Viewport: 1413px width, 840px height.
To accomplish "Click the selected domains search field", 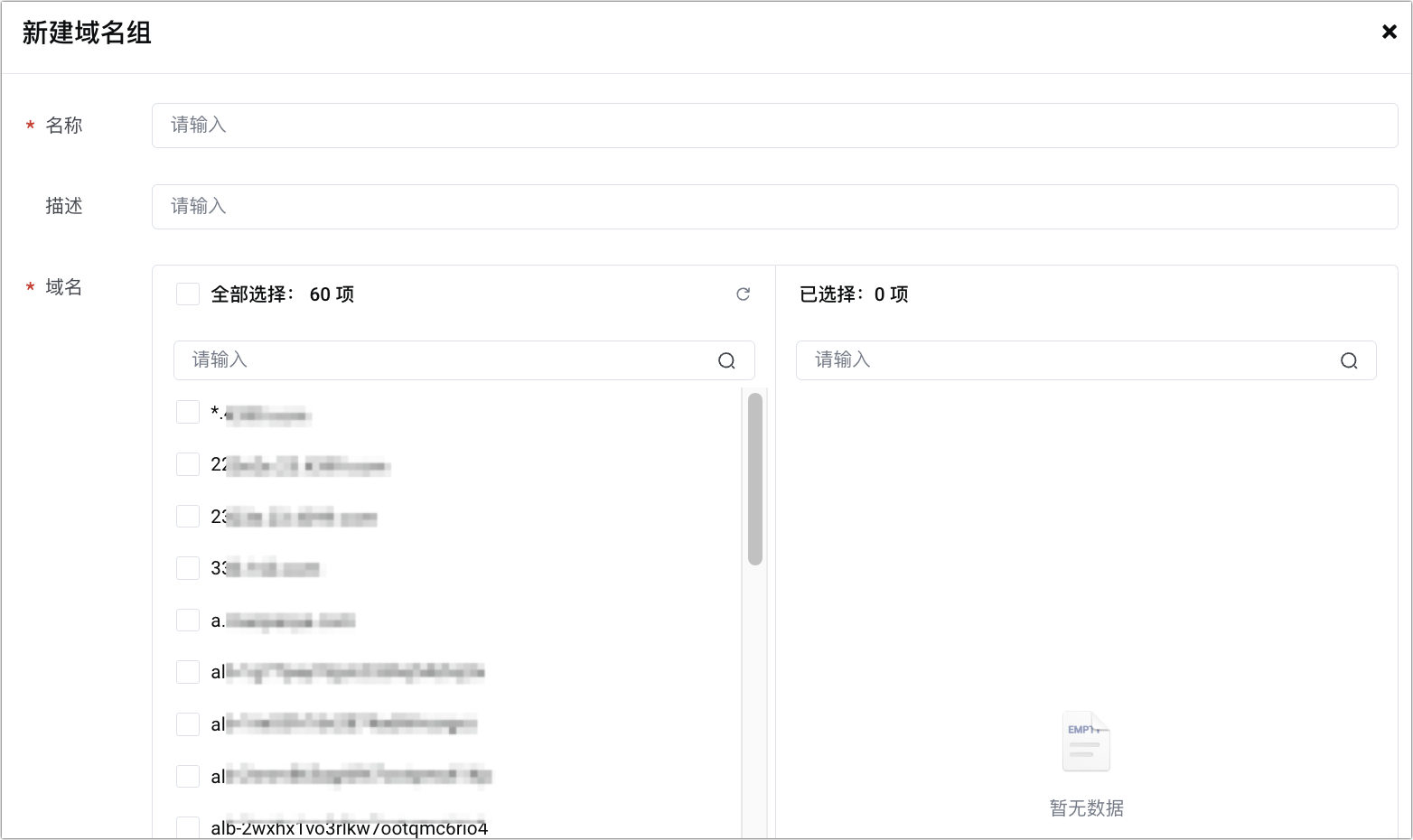I will (1086, 360).
